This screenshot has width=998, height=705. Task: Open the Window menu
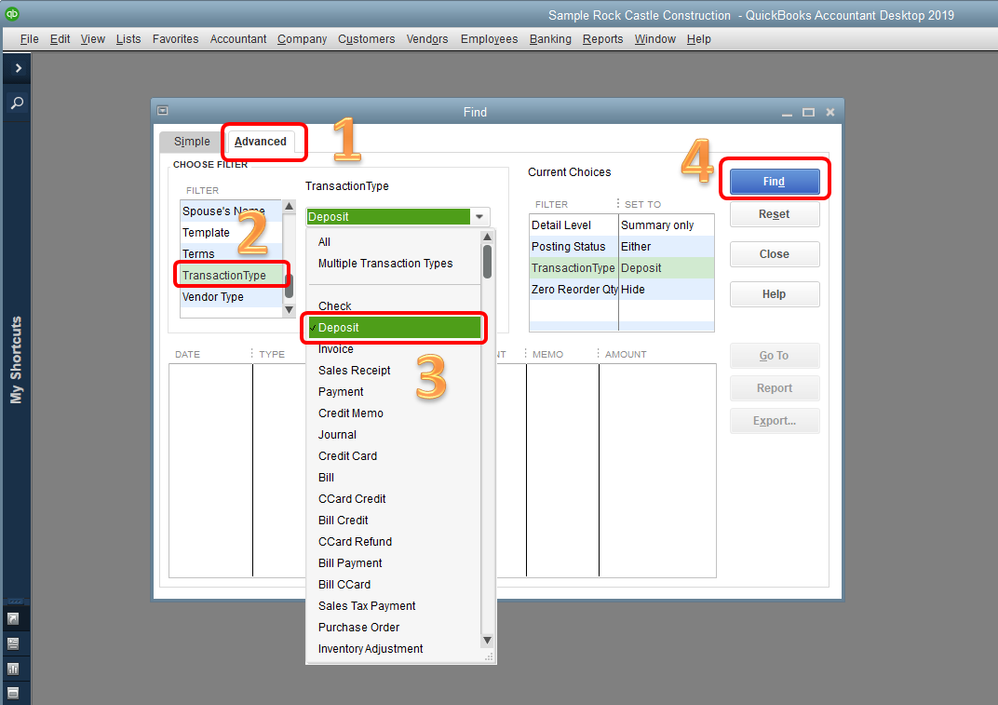coord(655,39)
